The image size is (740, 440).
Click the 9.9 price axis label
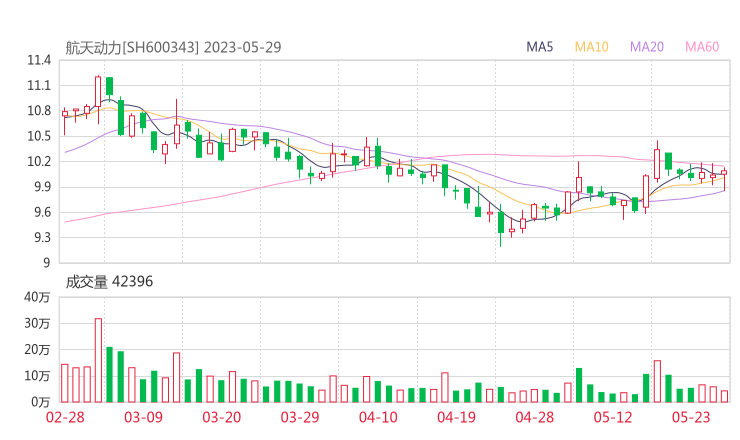point(42,187)
